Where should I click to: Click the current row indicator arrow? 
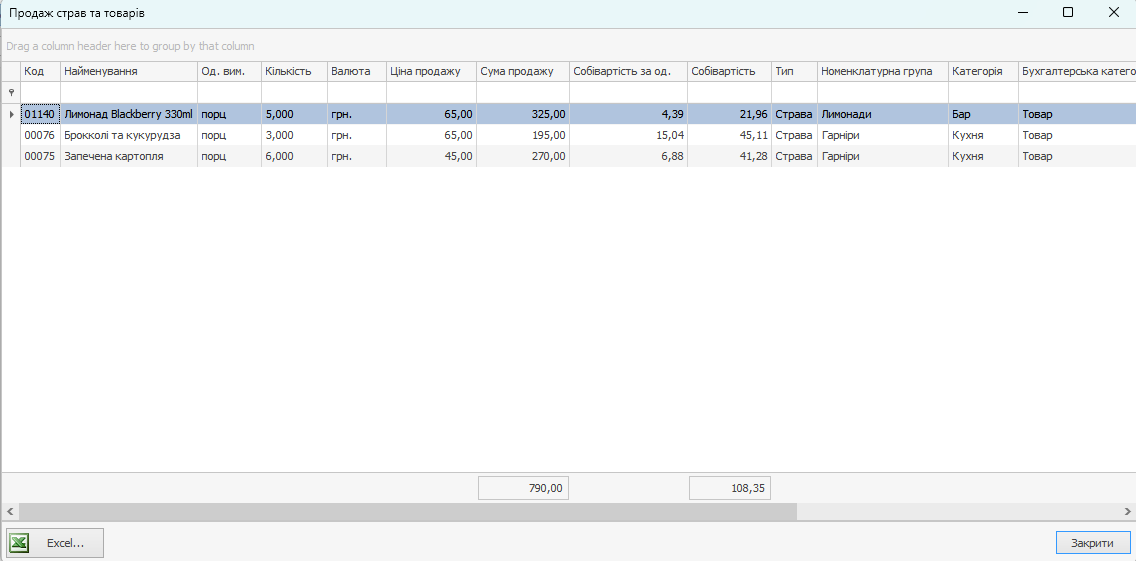pos(11,114)
